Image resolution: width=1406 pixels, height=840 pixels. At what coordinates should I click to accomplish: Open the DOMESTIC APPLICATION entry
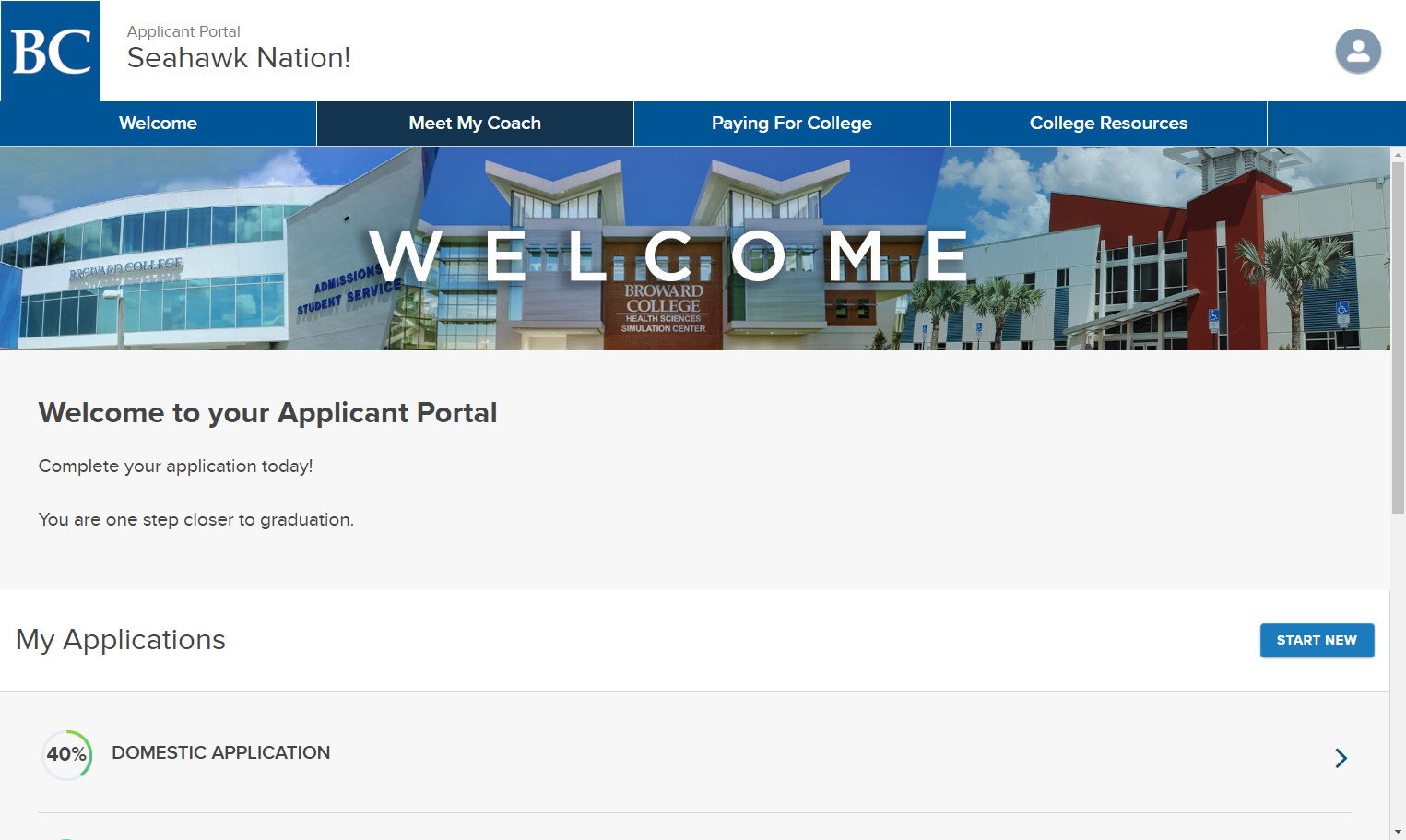click(220, 752)
